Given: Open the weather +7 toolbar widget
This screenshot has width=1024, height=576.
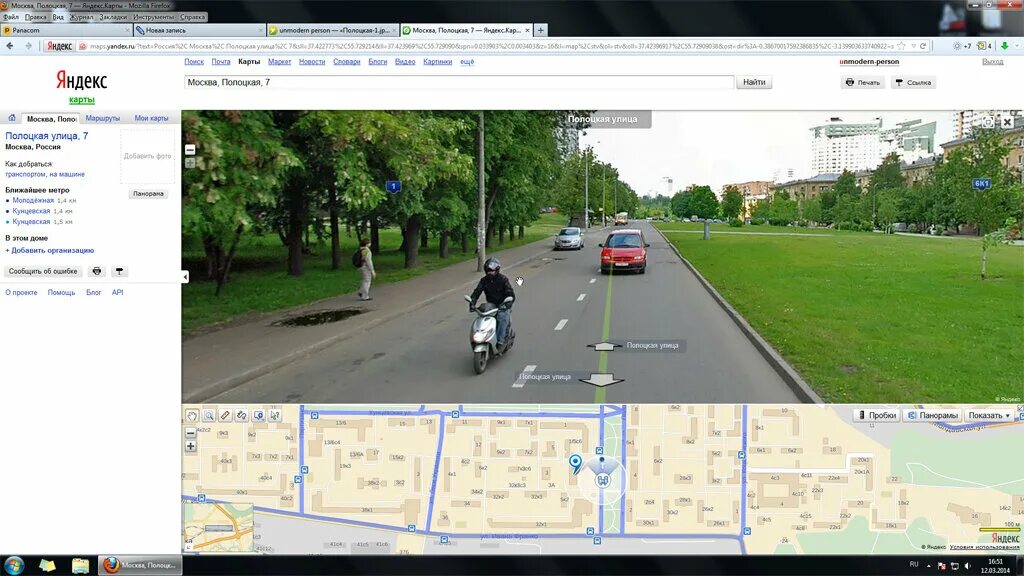Looking at the screenshot, I should (962, 46).
